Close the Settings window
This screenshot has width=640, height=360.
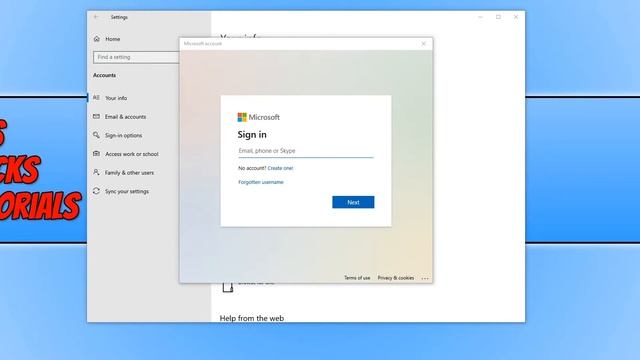pyautogui.click(x=516, y=17)
